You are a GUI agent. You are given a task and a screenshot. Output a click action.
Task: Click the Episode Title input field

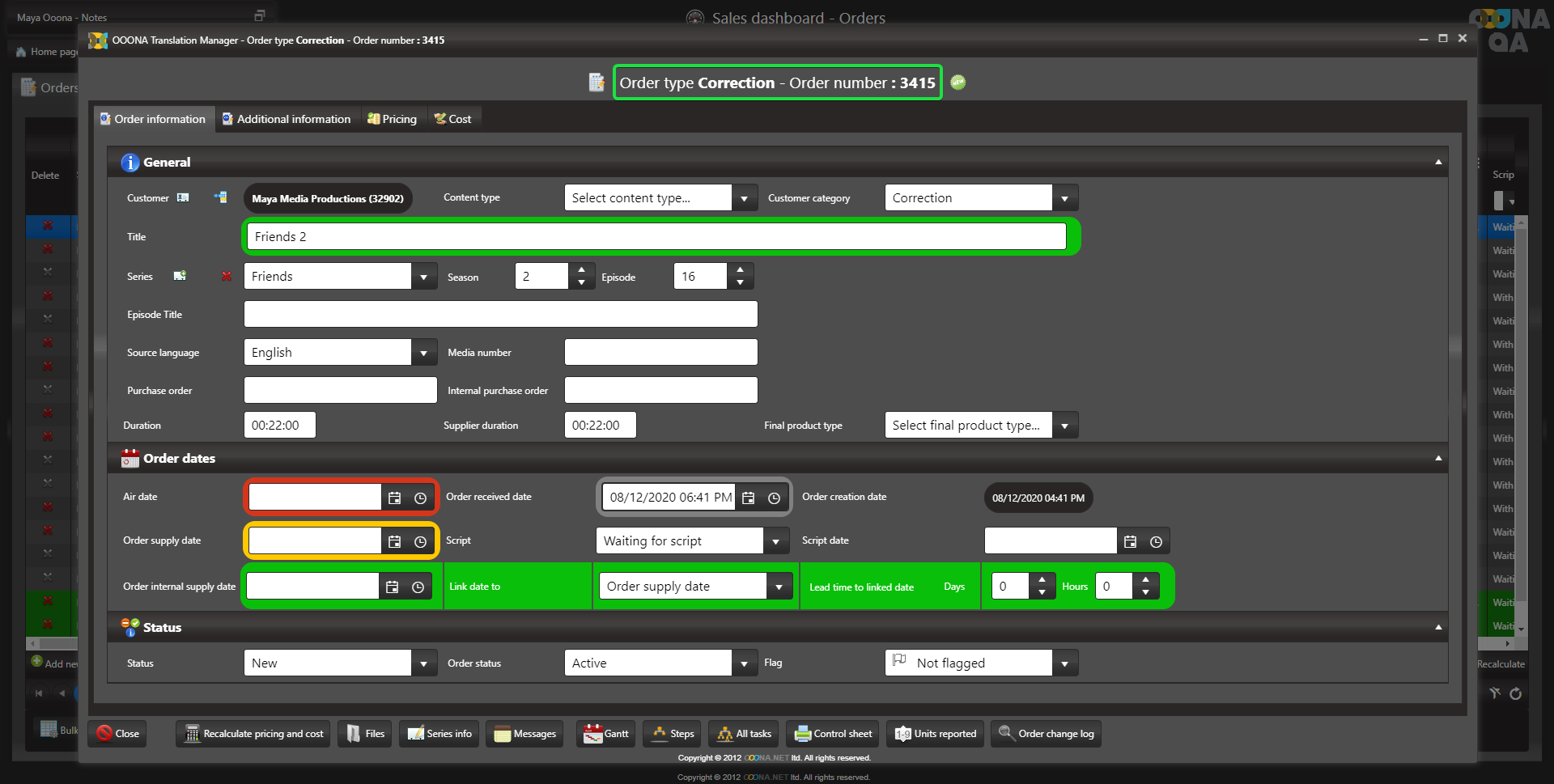(x=500, y=315)
